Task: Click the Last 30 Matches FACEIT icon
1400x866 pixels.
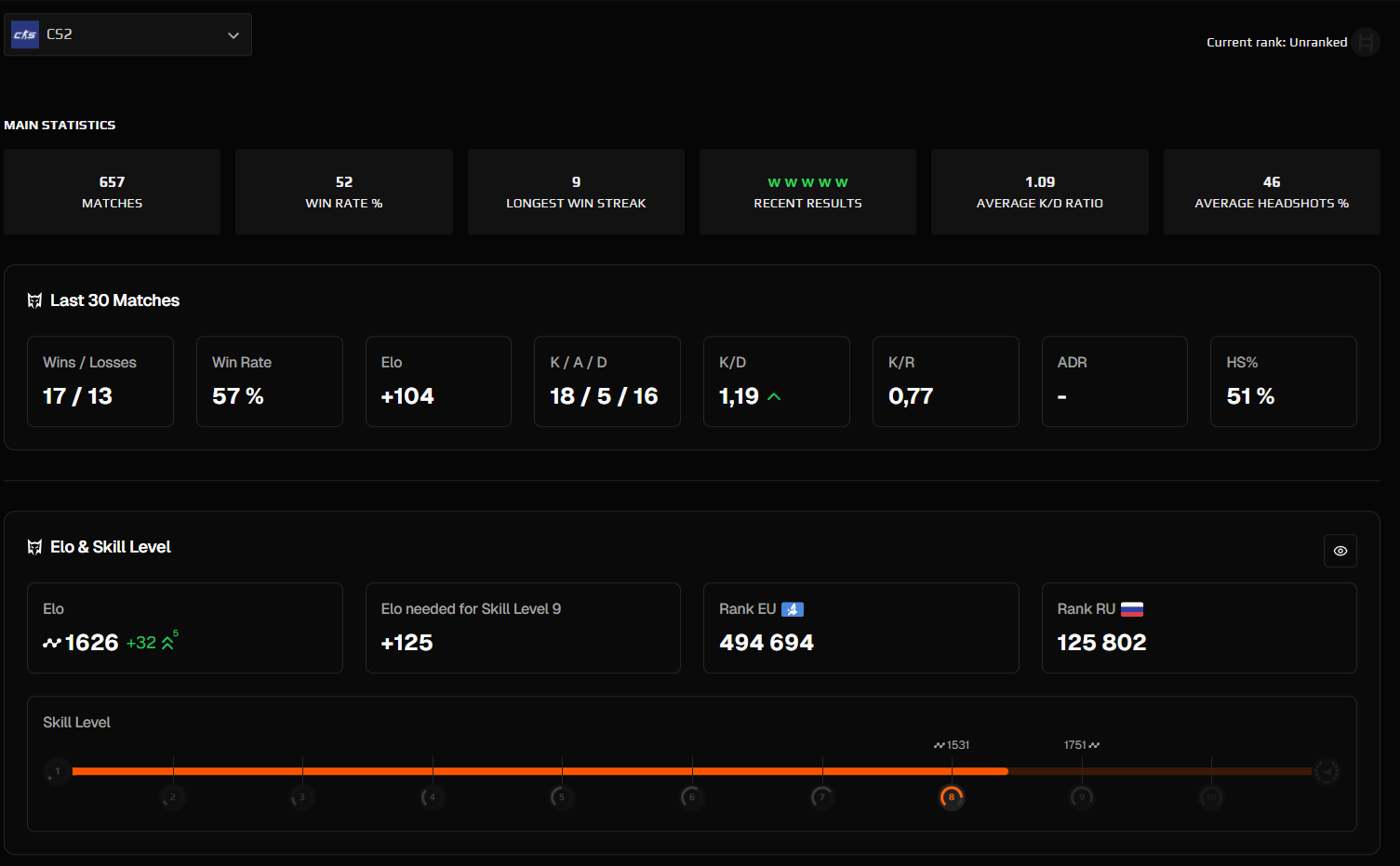Action: (34, 300)
